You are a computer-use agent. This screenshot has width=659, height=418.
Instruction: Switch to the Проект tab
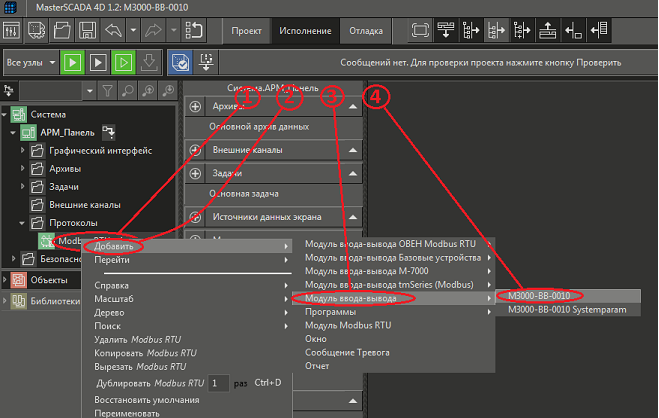(x=246, y=31)
